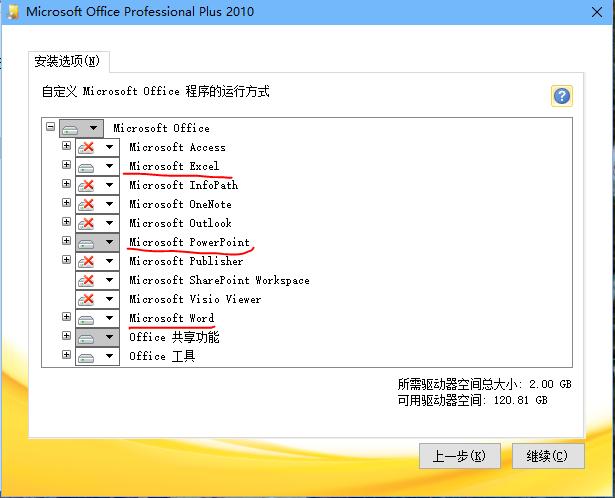
Task: Select the Microsoft Outlook label
Action: [x=180, y=223]
